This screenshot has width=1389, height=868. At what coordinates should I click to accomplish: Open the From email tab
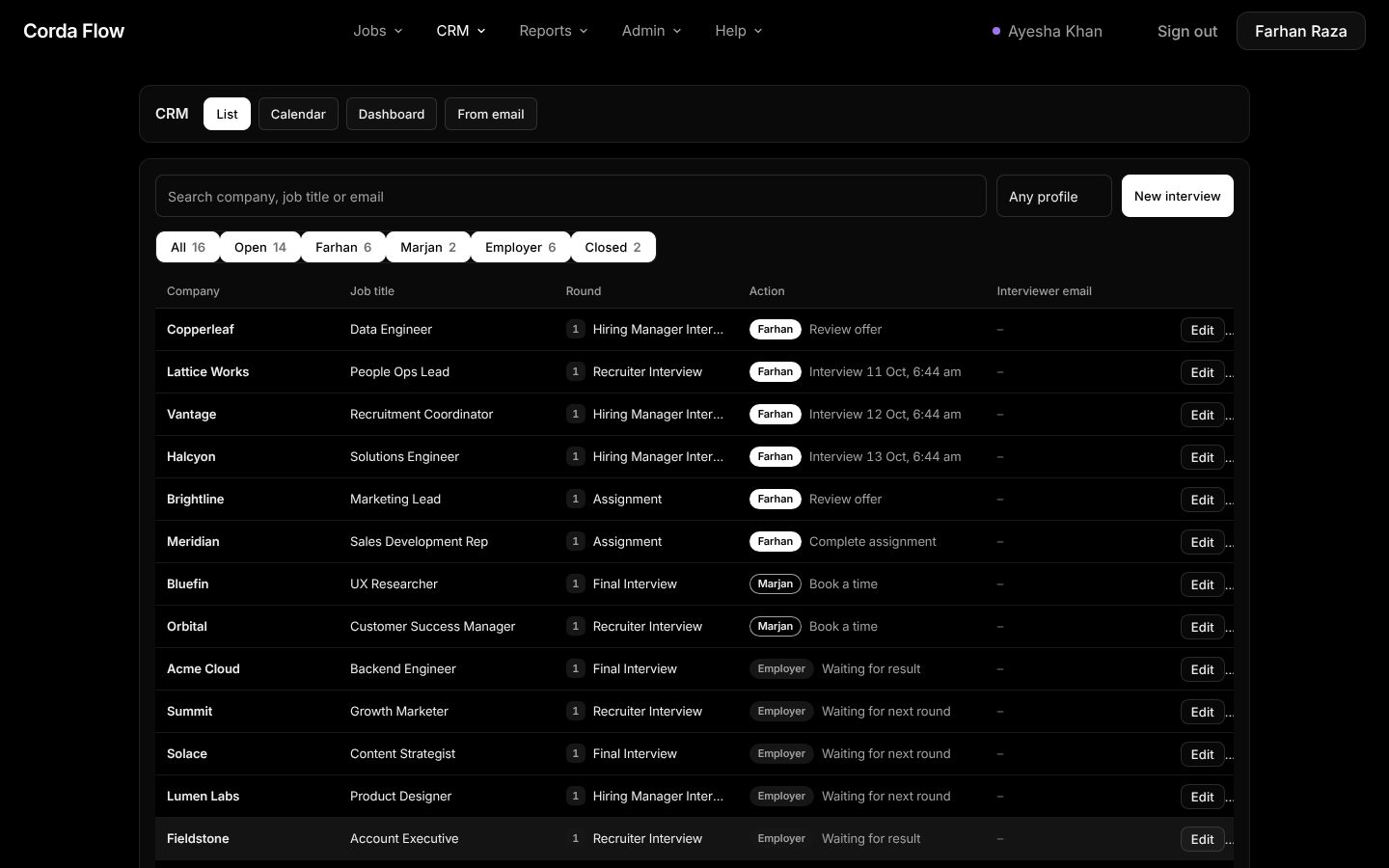click(x=490, y=114)
